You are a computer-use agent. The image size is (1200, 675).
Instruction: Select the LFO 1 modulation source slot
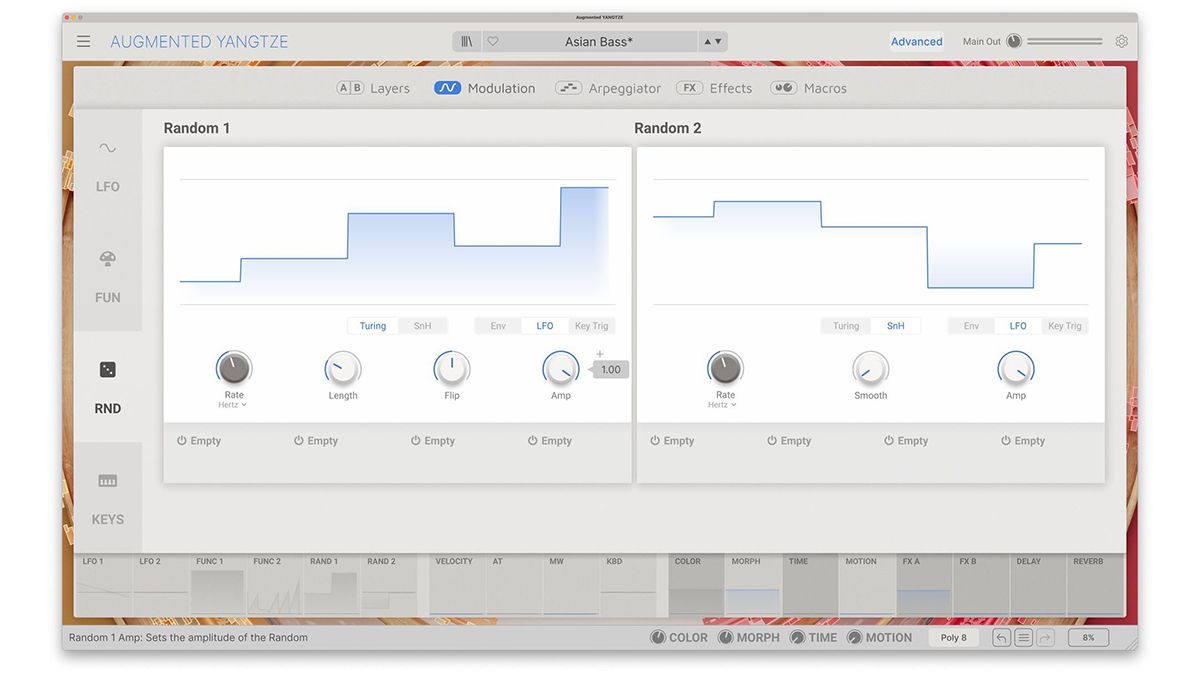pyautogui.click(x=104, y=584)
